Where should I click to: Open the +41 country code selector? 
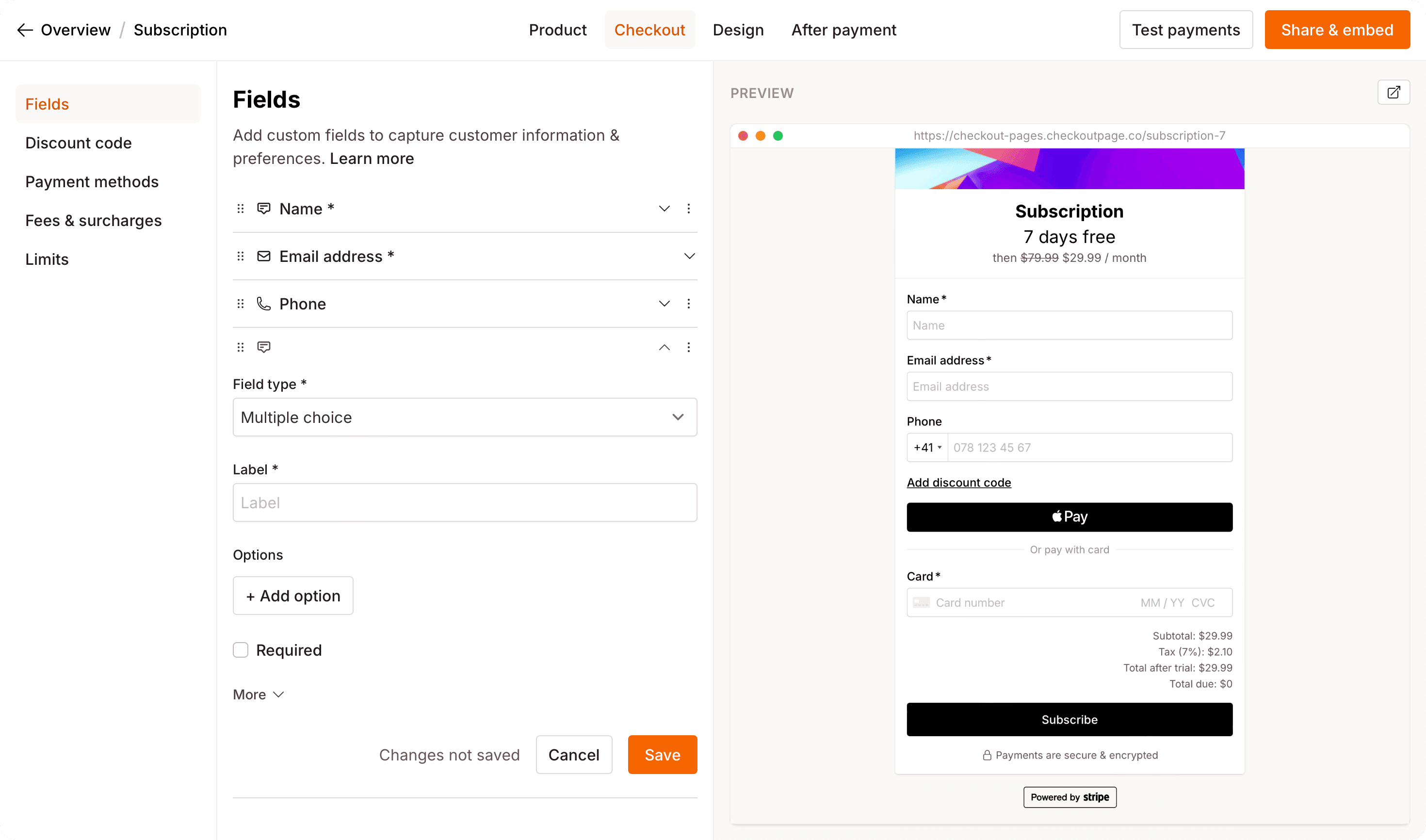point(927,447)
